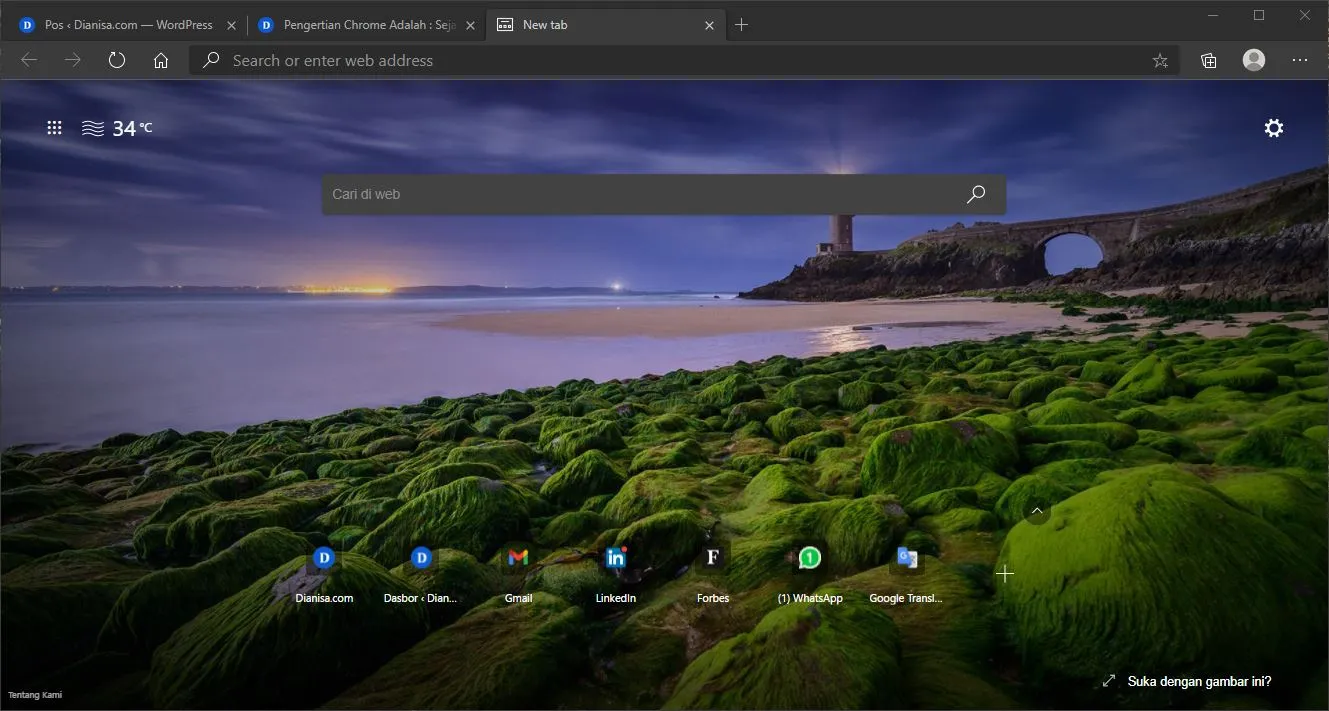Switch to the Pengertian Chrome Adalah tab

pos(360,24)
